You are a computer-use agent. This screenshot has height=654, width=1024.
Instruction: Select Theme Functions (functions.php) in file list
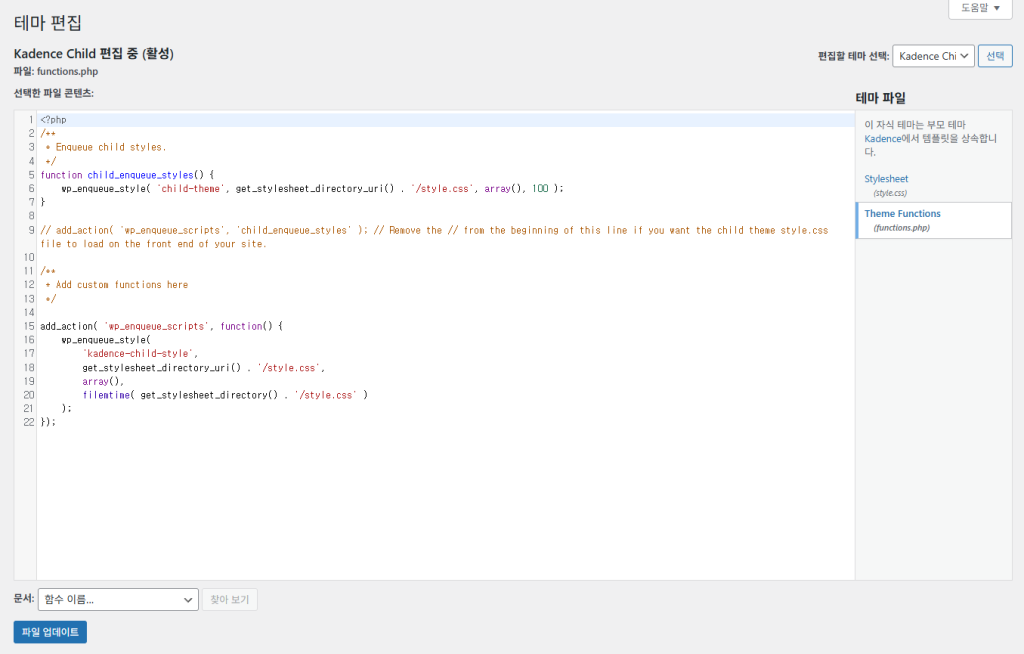902,214
